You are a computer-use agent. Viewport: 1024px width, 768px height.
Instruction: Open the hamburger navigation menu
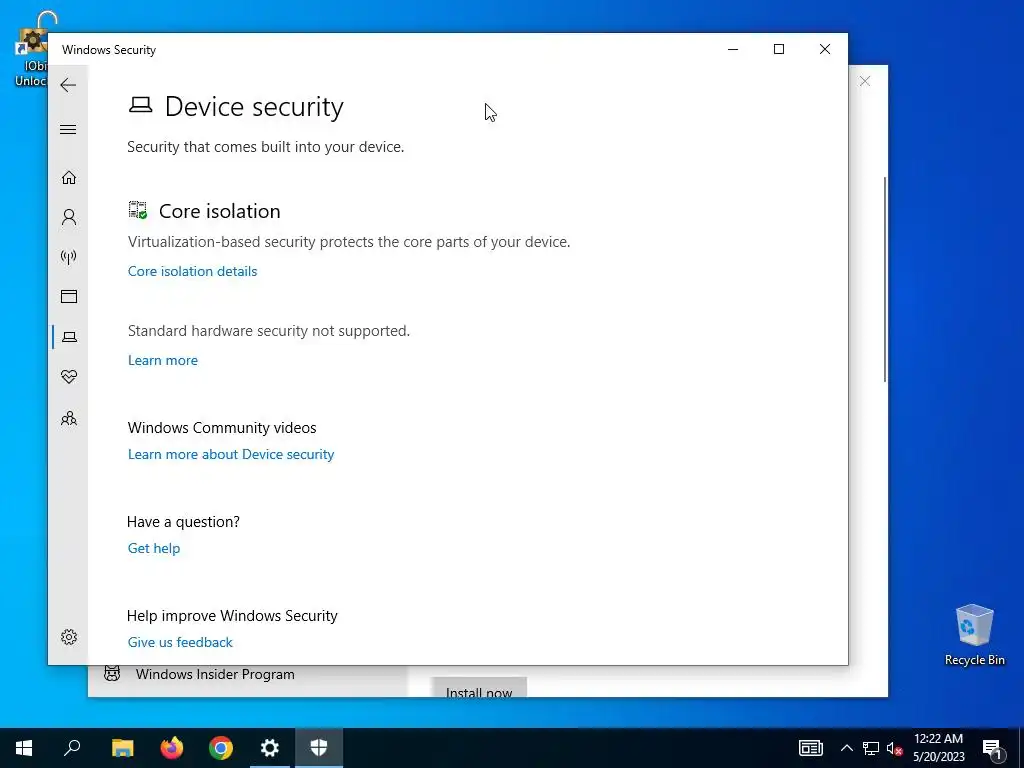pos(68,129)
